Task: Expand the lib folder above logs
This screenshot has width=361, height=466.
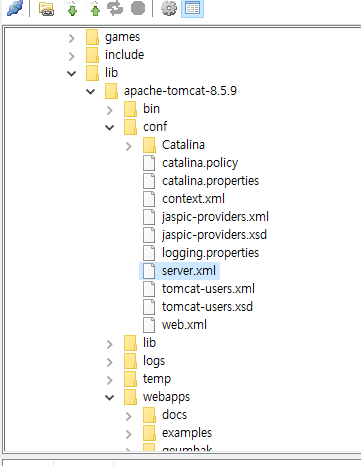Action: click(109, 344)
